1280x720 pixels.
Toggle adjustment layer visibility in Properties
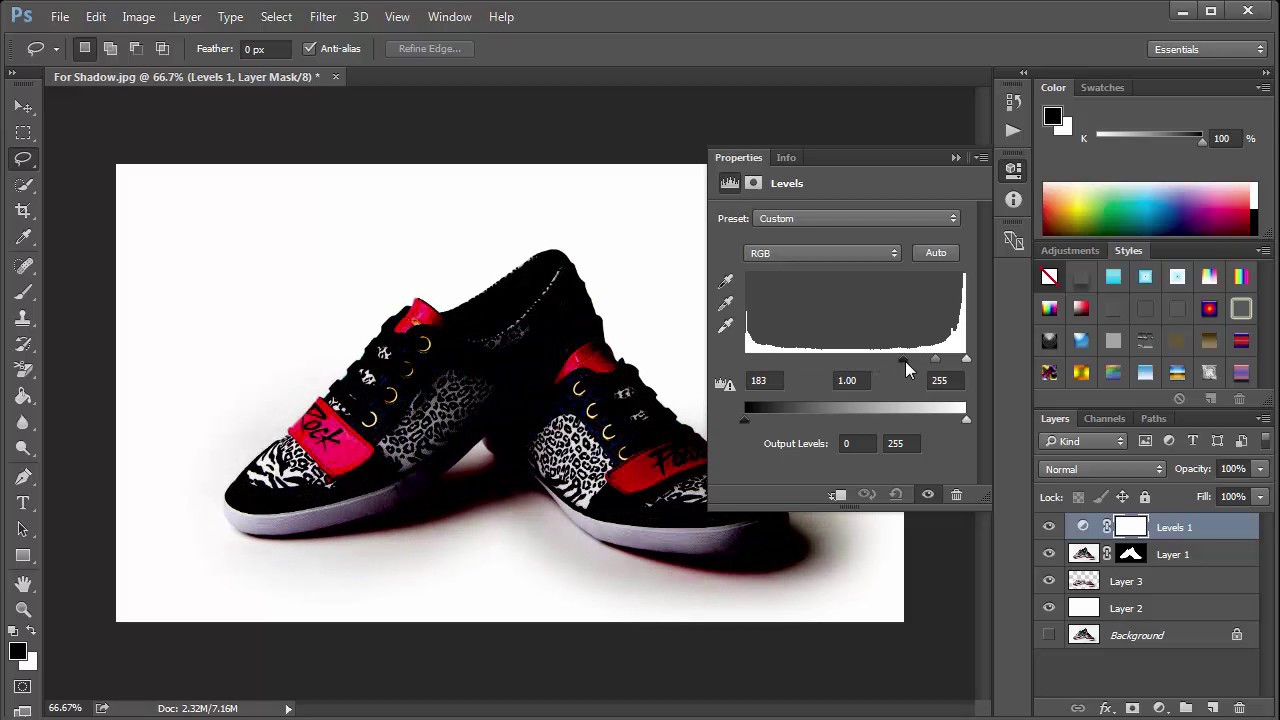[x=927, y=495]
